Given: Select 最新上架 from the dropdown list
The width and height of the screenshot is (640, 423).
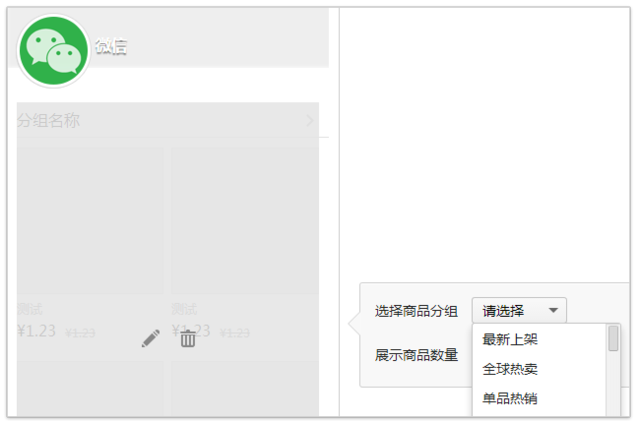Looking at the screenshot, I should coord(510,339).
